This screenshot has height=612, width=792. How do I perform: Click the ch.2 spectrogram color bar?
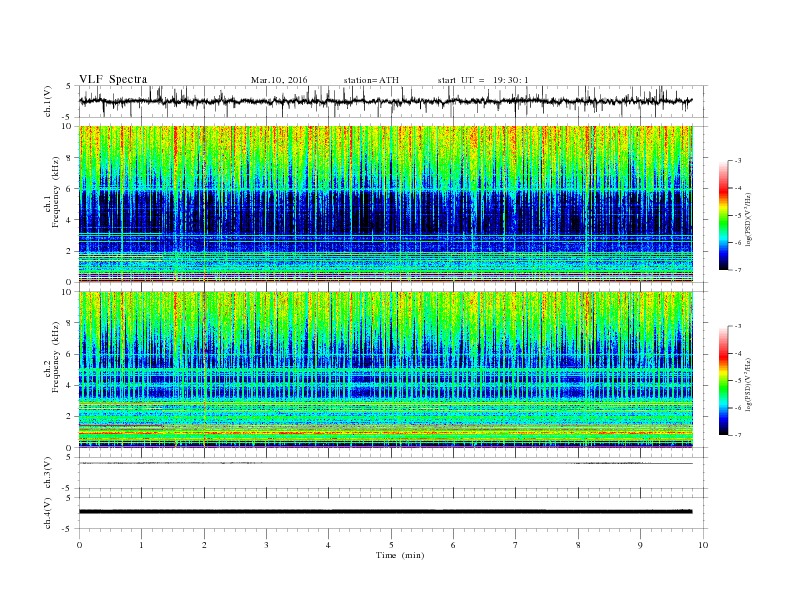[x=723, y=380]
